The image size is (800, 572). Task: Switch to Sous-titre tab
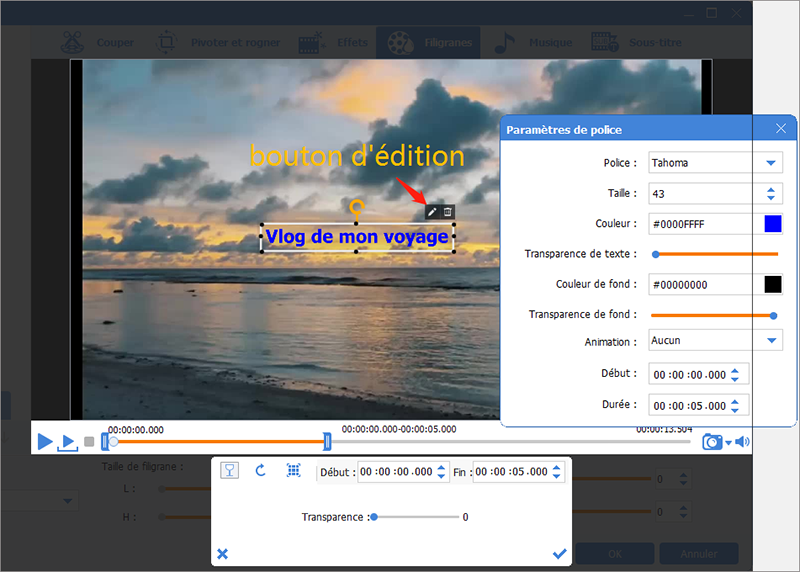click(x=636, y=43)
